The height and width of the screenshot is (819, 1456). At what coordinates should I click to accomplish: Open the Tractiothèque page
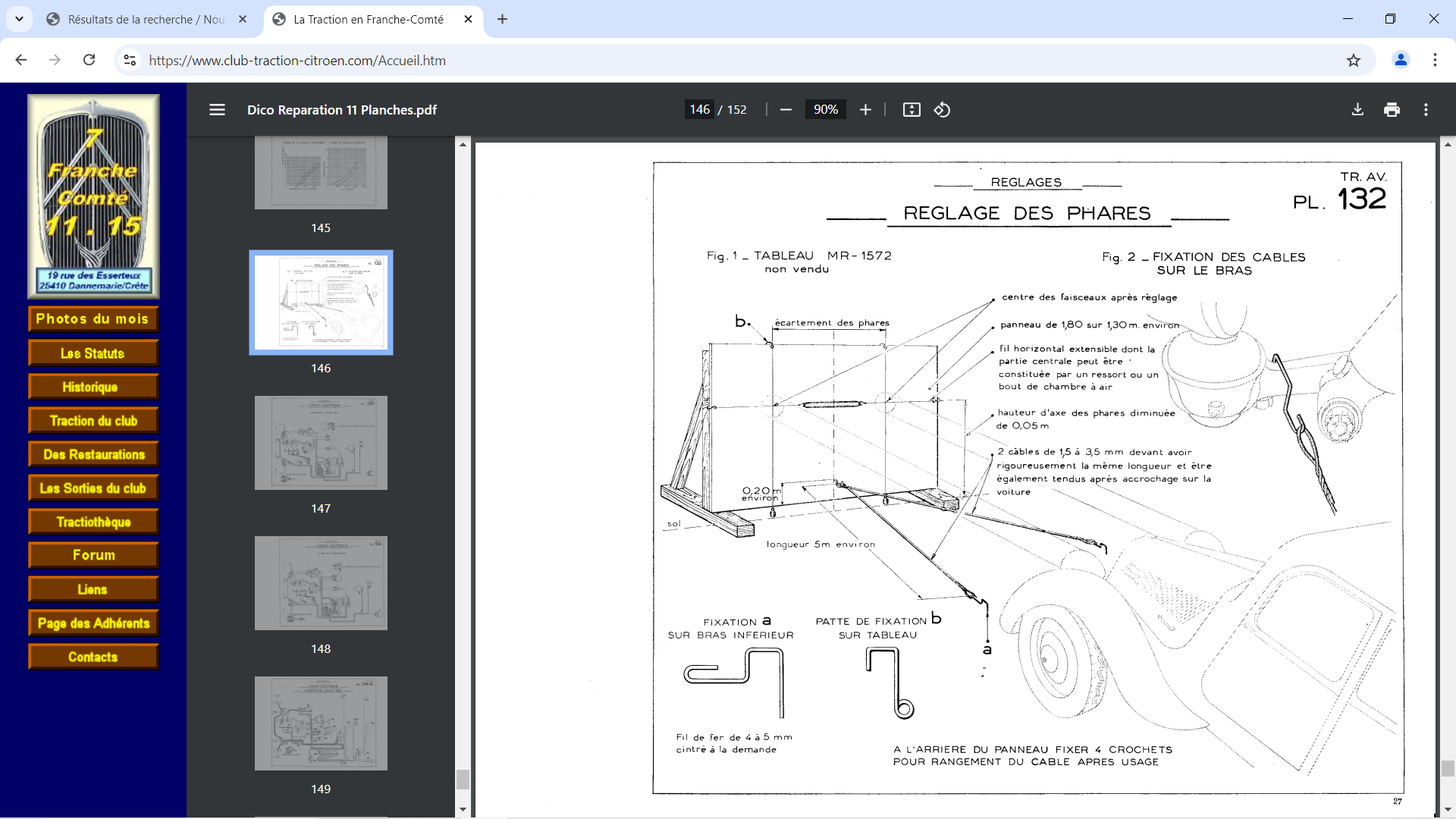click(93, 522)
